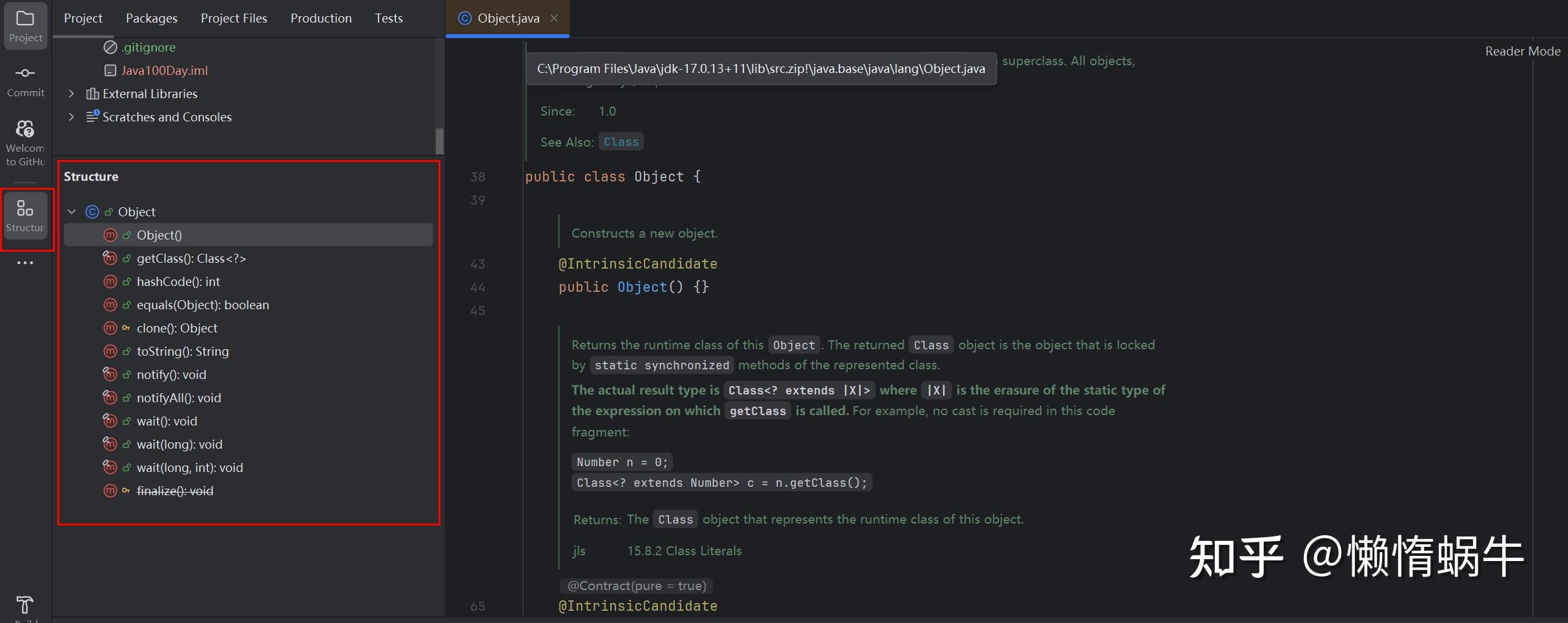The image size is (1568, 623).
Task: Click the Object class icon in Structure
Action: pyautogui.click(x=92, y=212)
